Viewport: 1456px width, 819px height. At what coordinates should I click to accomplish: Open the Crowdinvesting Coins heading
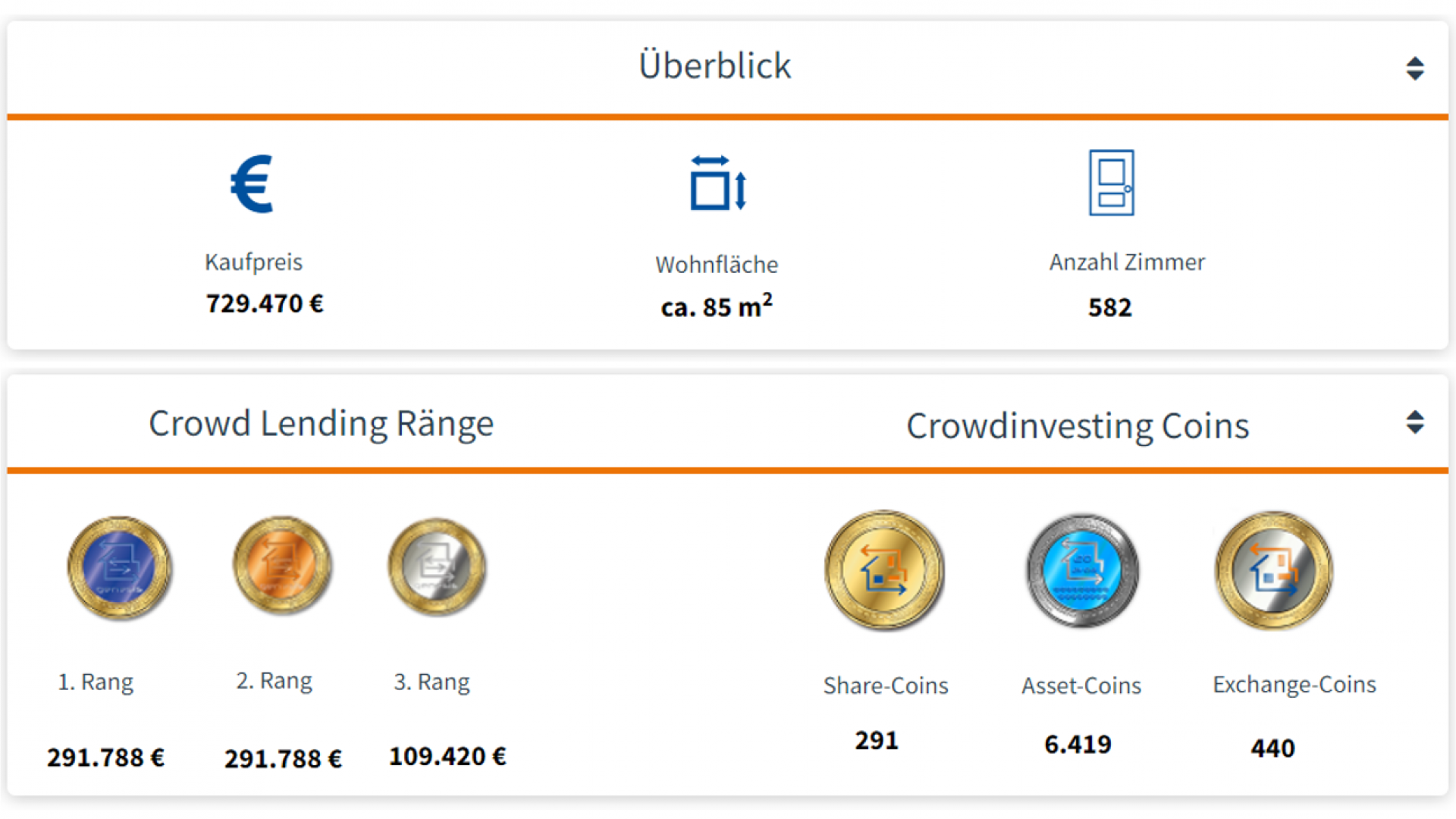coord(1078,426)
